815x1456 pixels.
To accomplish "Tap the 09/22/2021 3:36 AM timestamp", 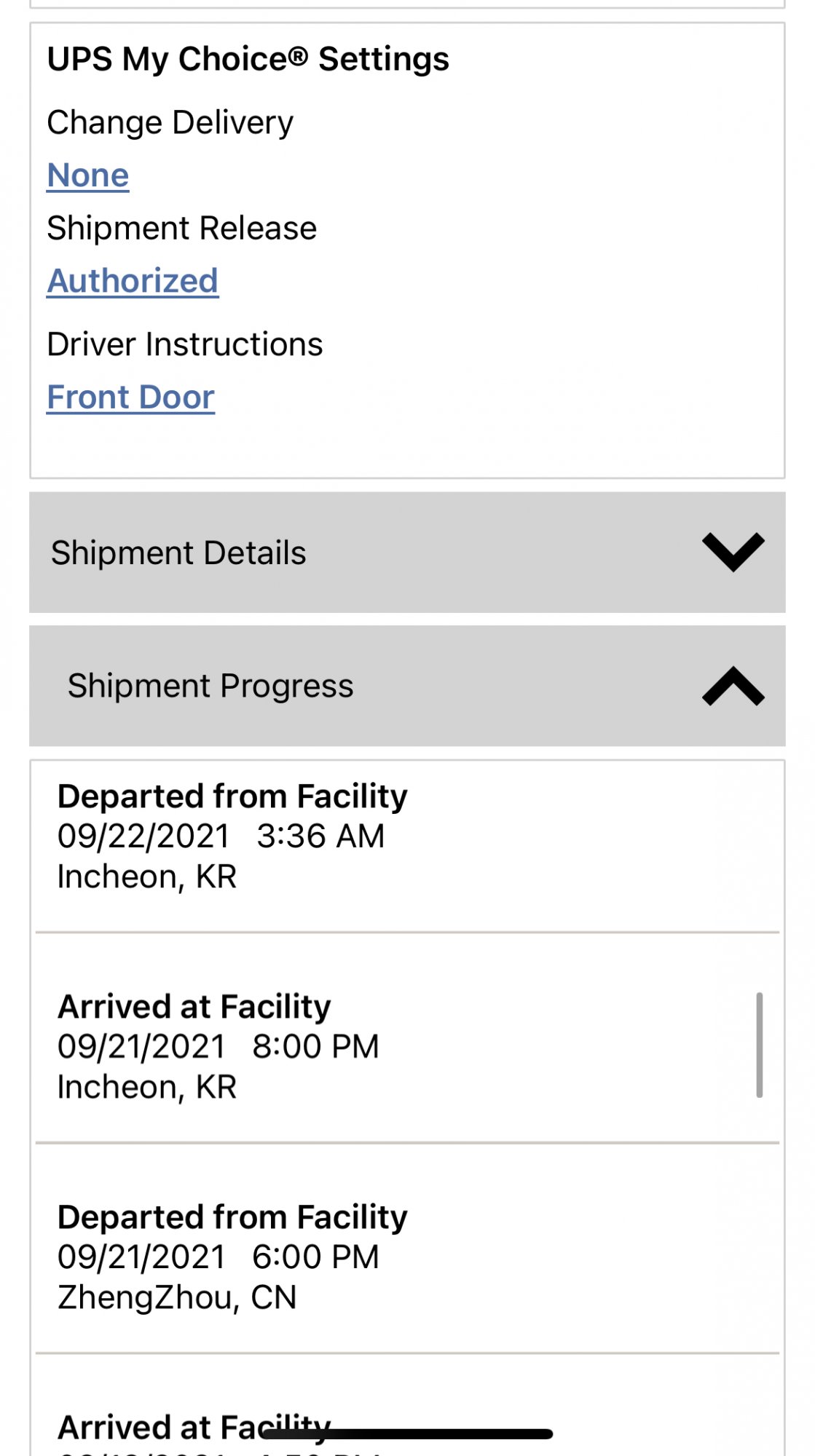I will point(221,836).
